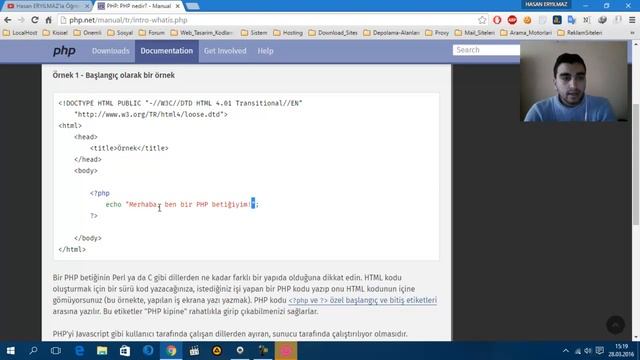This screenshot has width=640, height=360.
Task: Open the Windows Store taskbar icon
Action: tap(125, 351)
